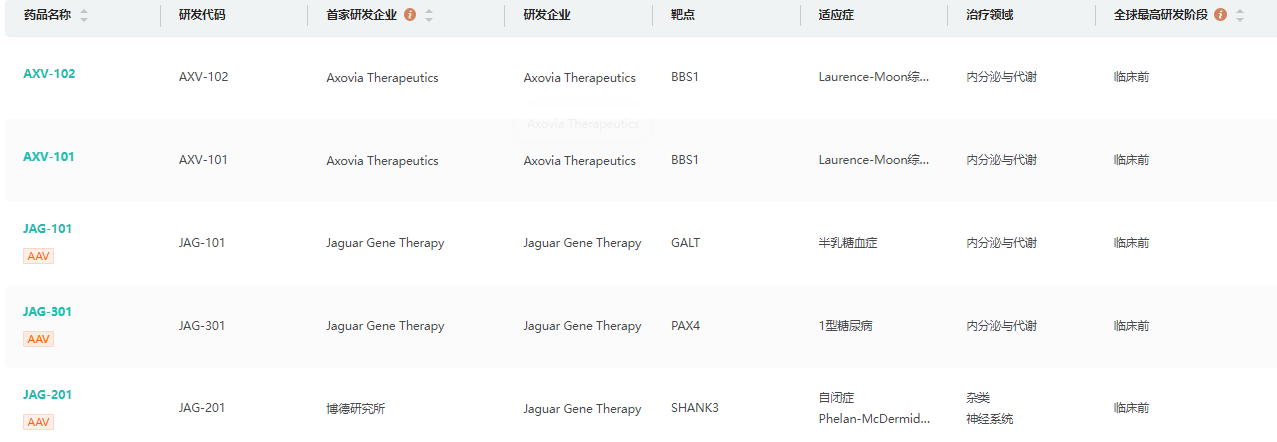Viewport: 1277px width, 442px height.
Task: Click truncated Laurence-Moon indication in AXV-102 row
Action: click(x=874, y=78)
